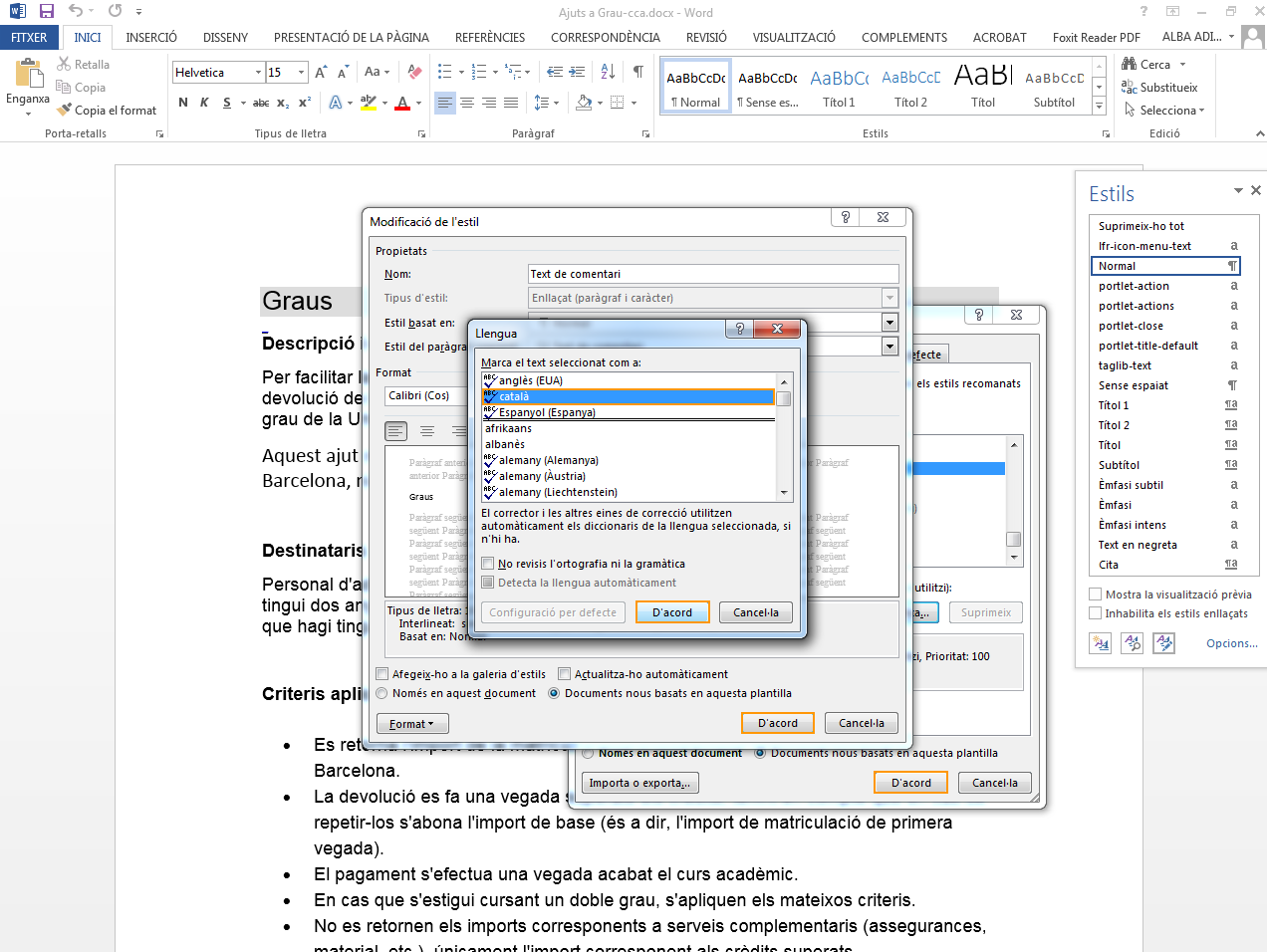This screenshot has height=952, width=1269.
Task: Open the font name Helvetica dropdown
Action: 258,73
